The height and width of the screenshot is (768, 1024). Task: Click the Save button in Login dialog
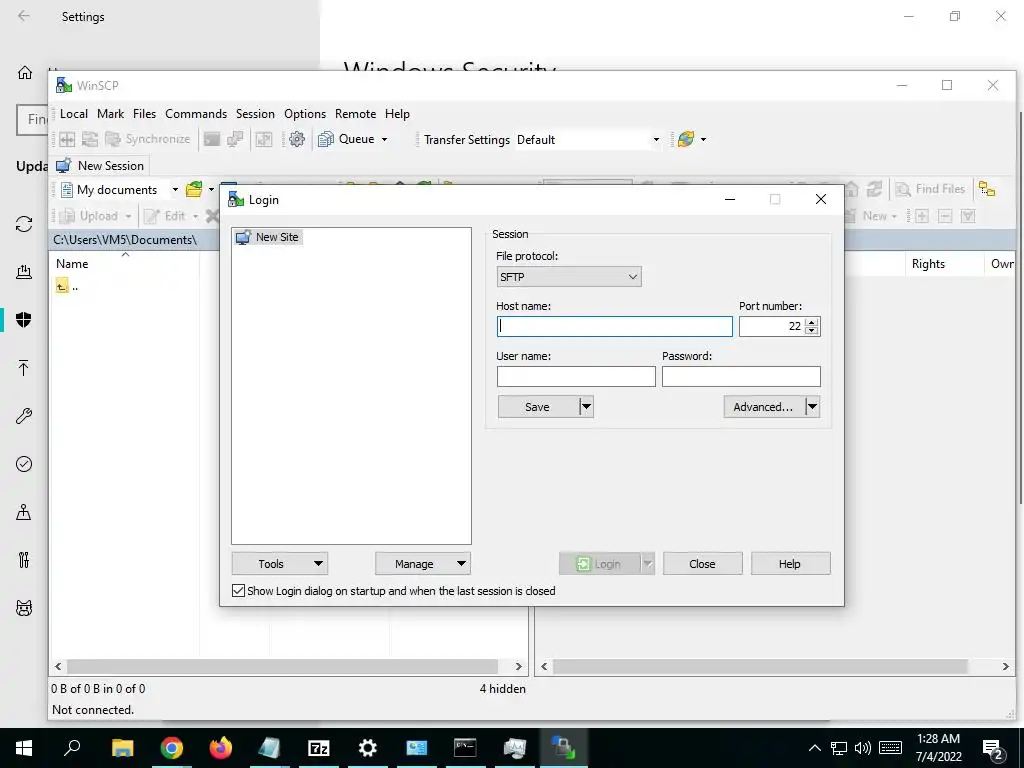(x=537, y=407)
